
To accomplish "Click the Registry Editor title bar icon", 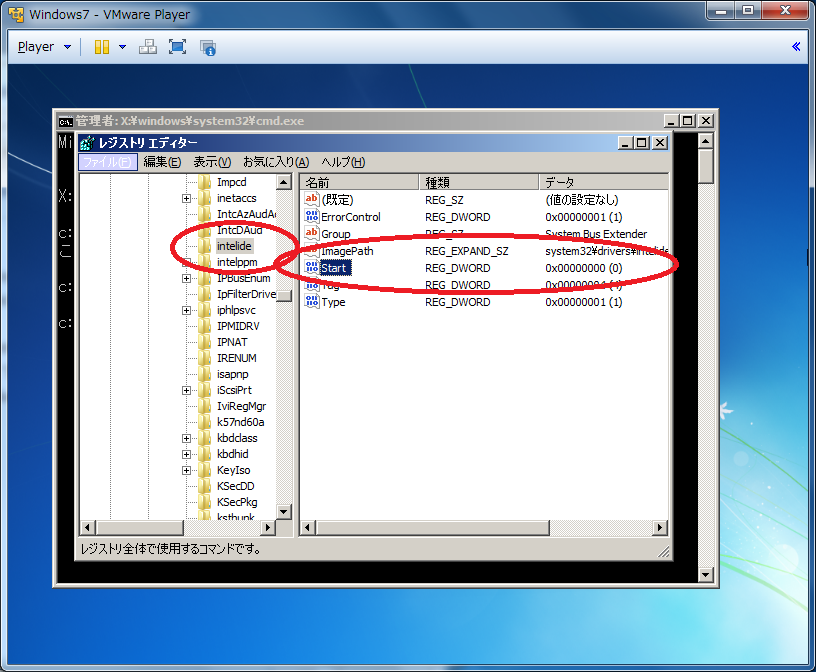I will [87, 143].
